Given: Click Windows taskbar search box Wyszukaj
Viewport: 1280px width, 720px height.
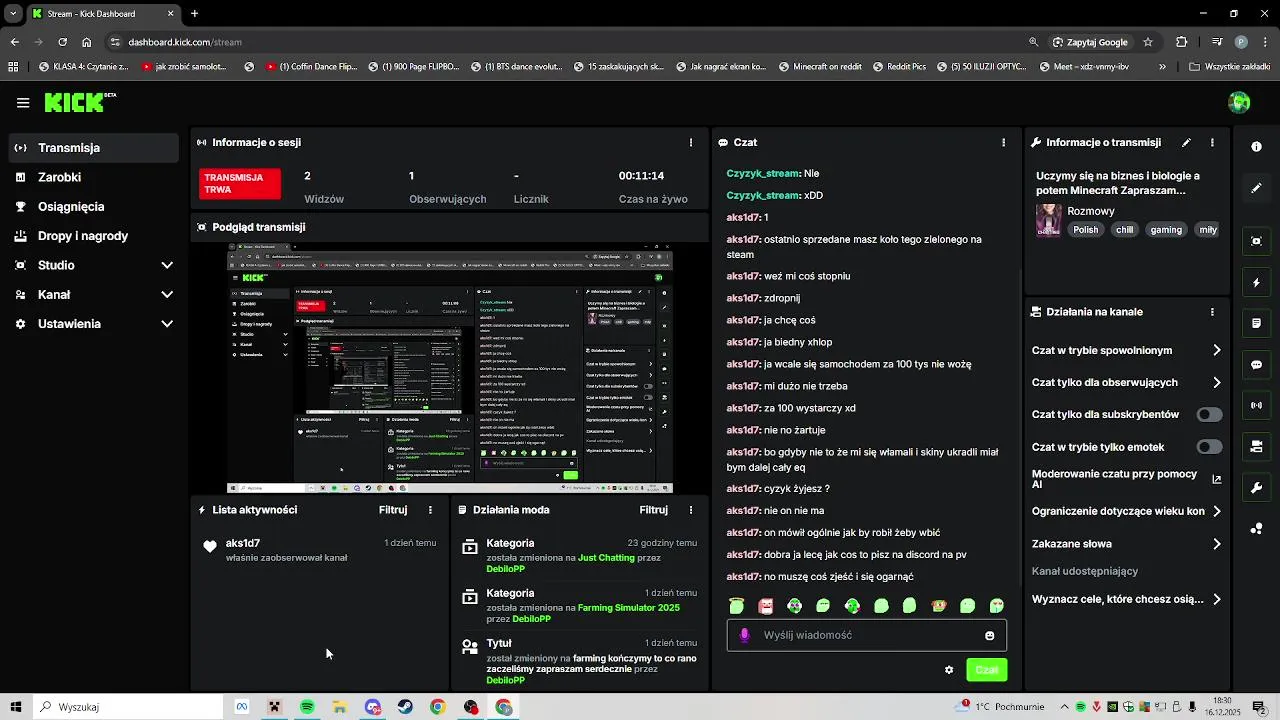Looking at the screenshot, I should coord(128,707).
